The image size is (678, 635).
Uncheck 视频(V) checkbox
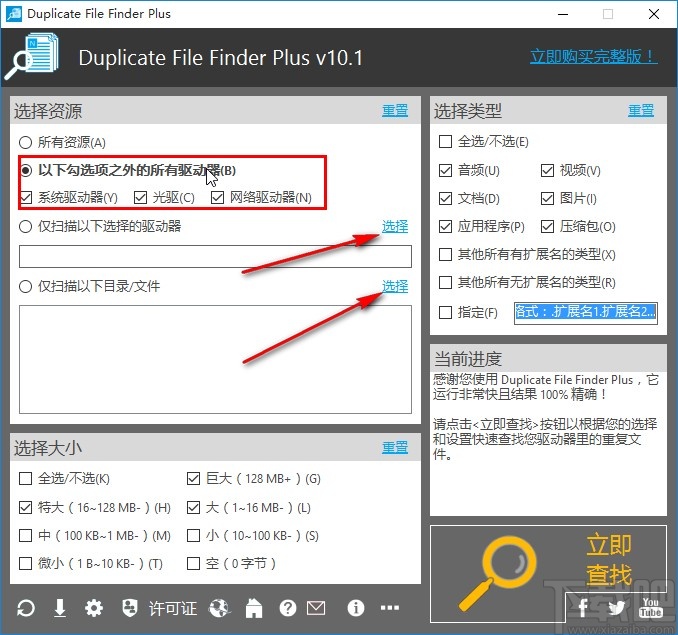pyautogui.click(x=547, y=170)
